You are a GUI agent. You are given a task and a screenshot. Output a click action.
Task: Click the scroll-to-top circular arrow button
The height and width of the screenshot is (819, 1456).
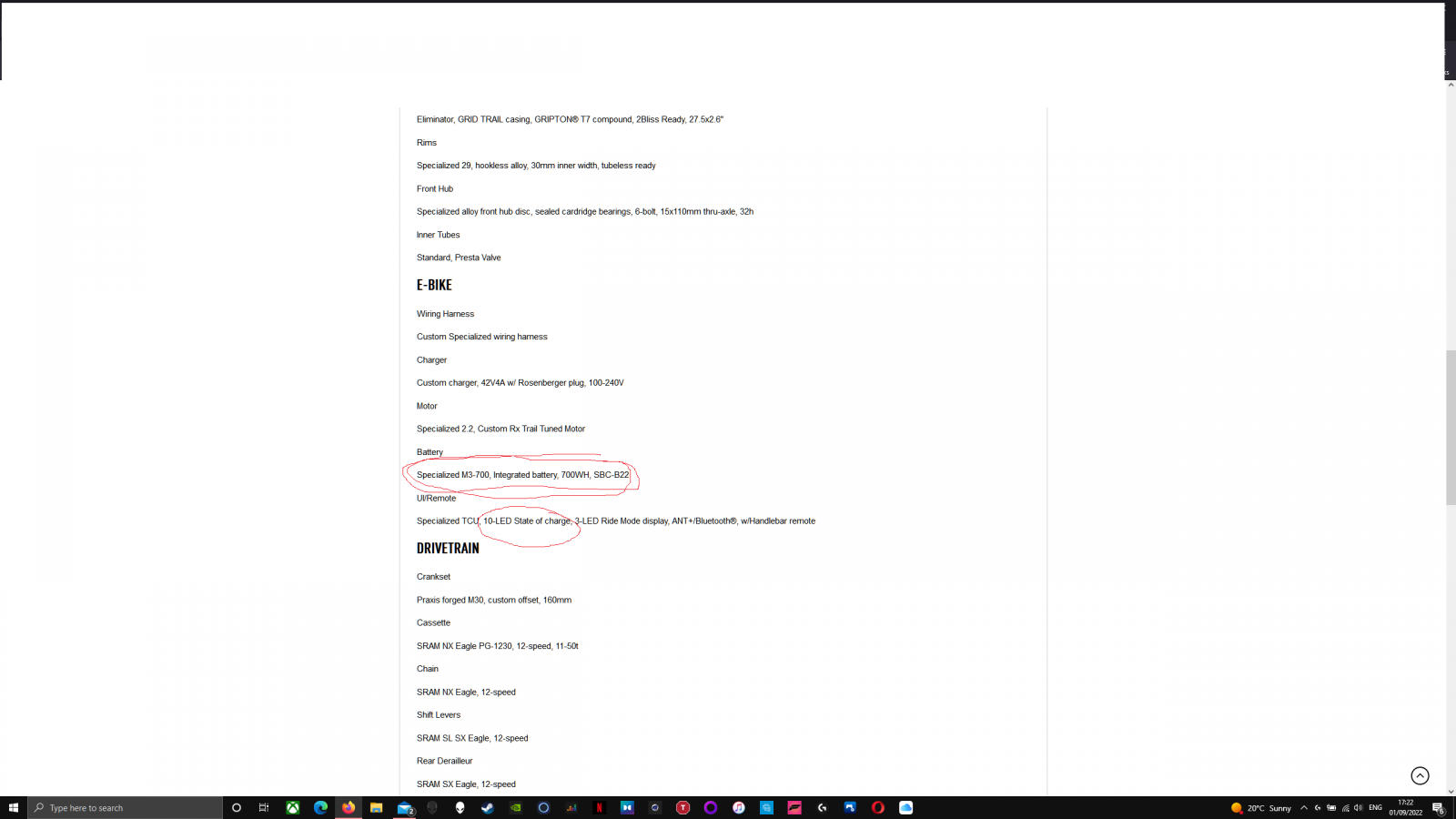1420,775
